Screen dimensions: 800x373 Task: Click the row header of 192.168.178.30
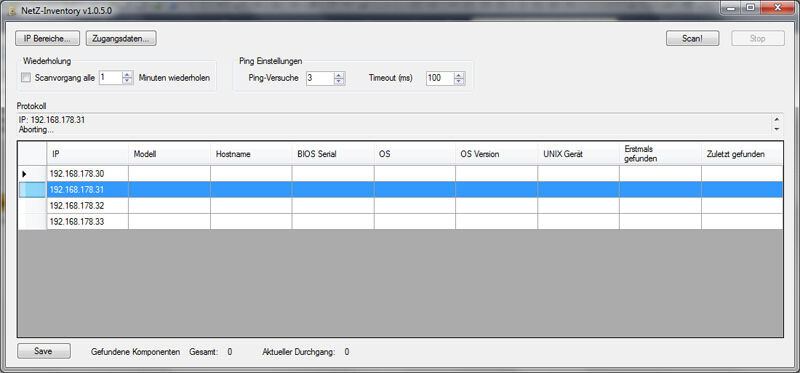[33, 173]
